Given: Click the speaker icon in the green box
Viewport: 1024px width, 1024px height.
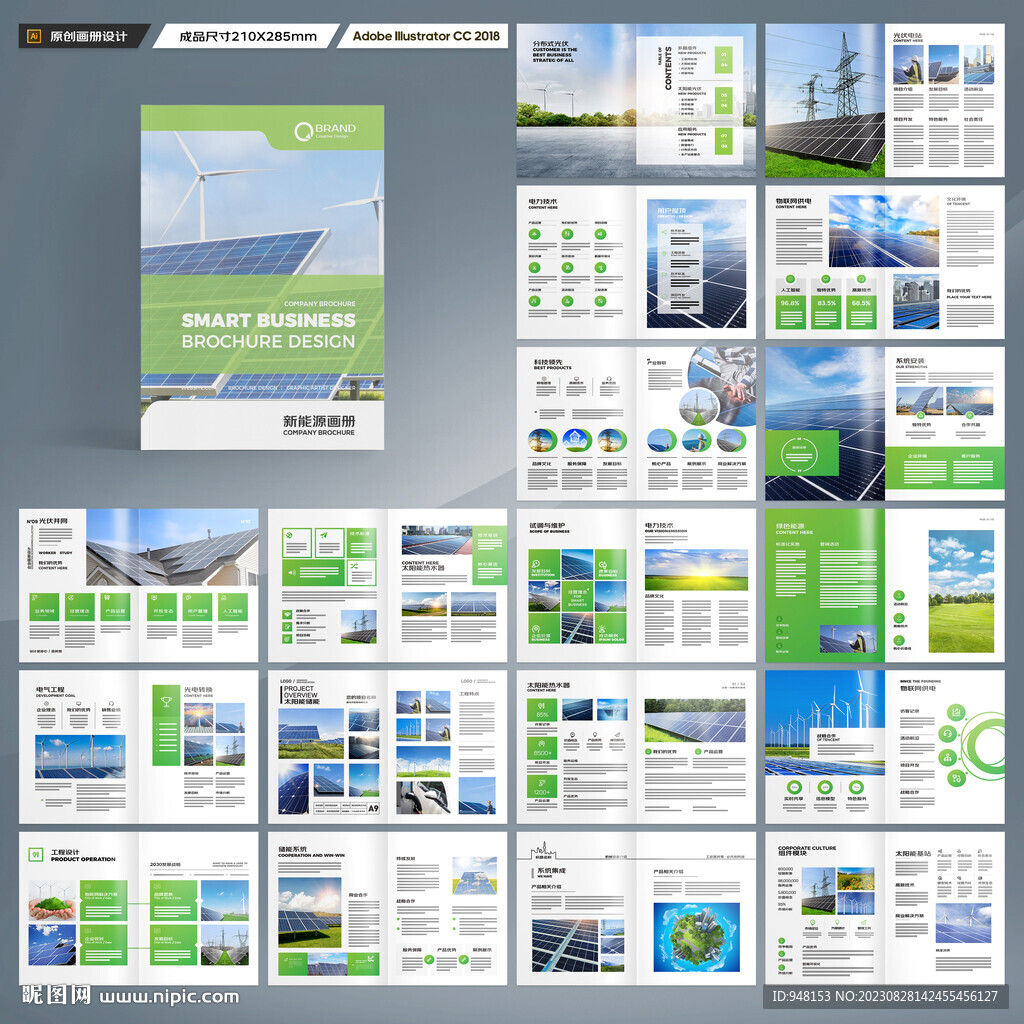Looking at the screenshot, I should point(292,573).
